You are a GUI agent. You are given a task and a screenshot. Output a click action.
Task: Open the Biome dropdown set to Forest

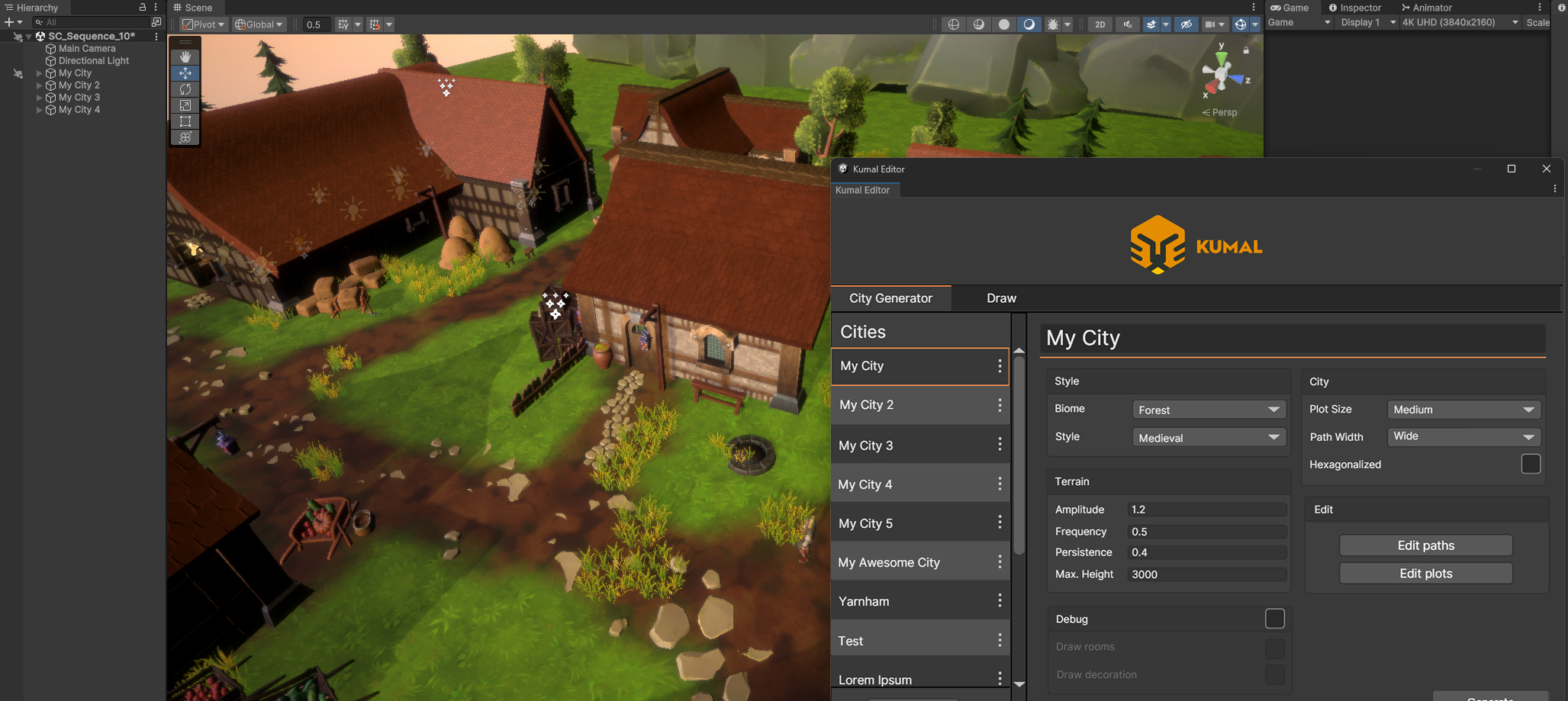1208,410
